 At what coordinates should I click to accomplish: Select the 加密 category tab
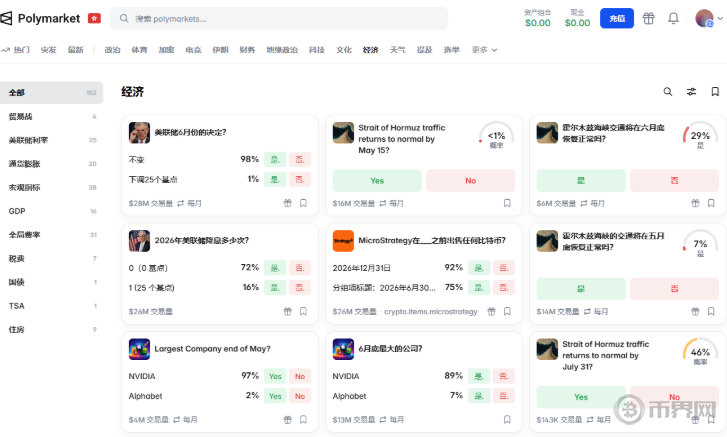coord(166,50)
